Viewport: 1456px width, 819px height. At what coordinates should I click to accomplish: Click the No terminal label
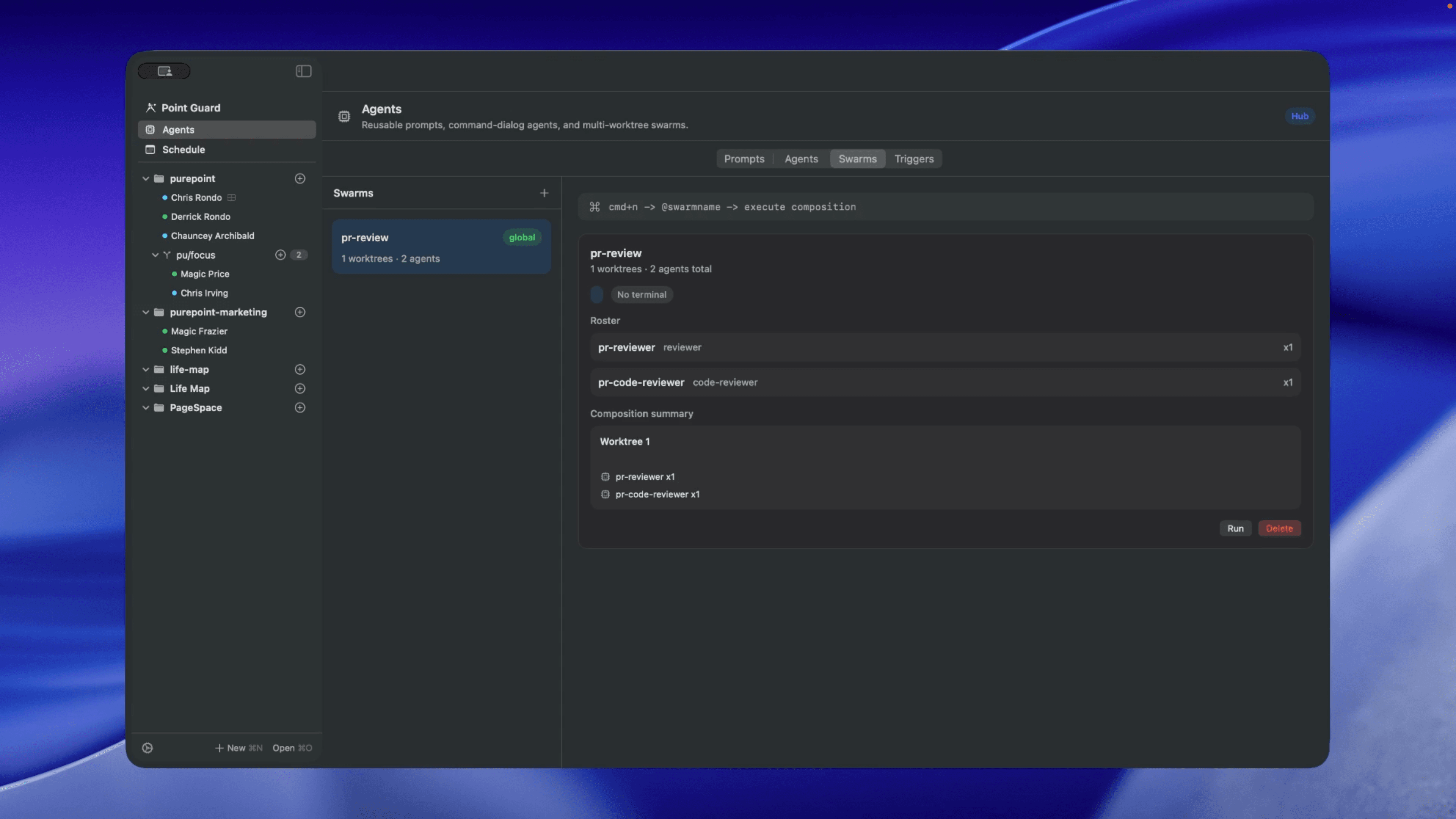click(642, 295)
